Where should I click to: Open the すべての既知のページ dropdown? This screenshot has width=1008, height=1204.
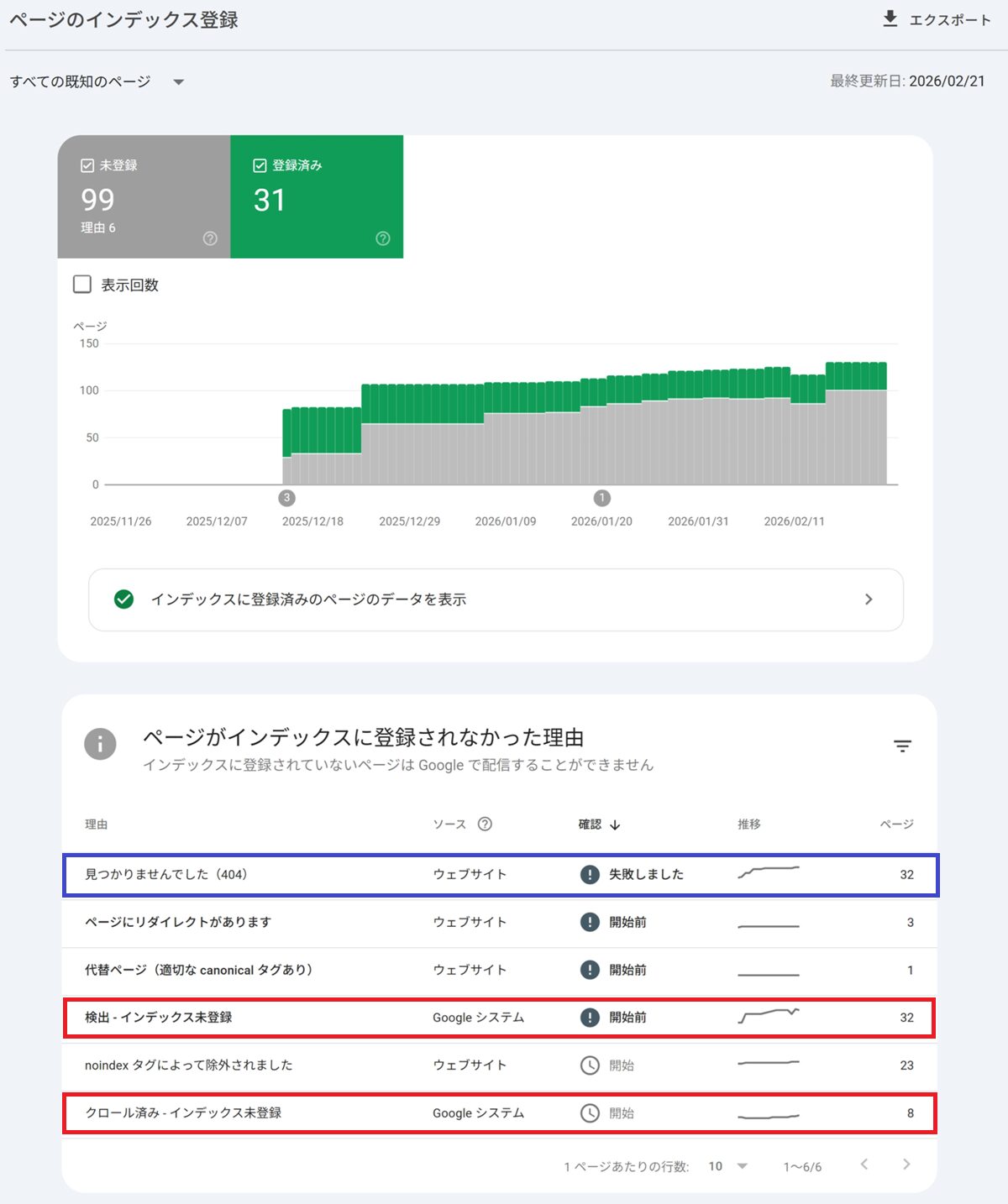click(178, 82)
